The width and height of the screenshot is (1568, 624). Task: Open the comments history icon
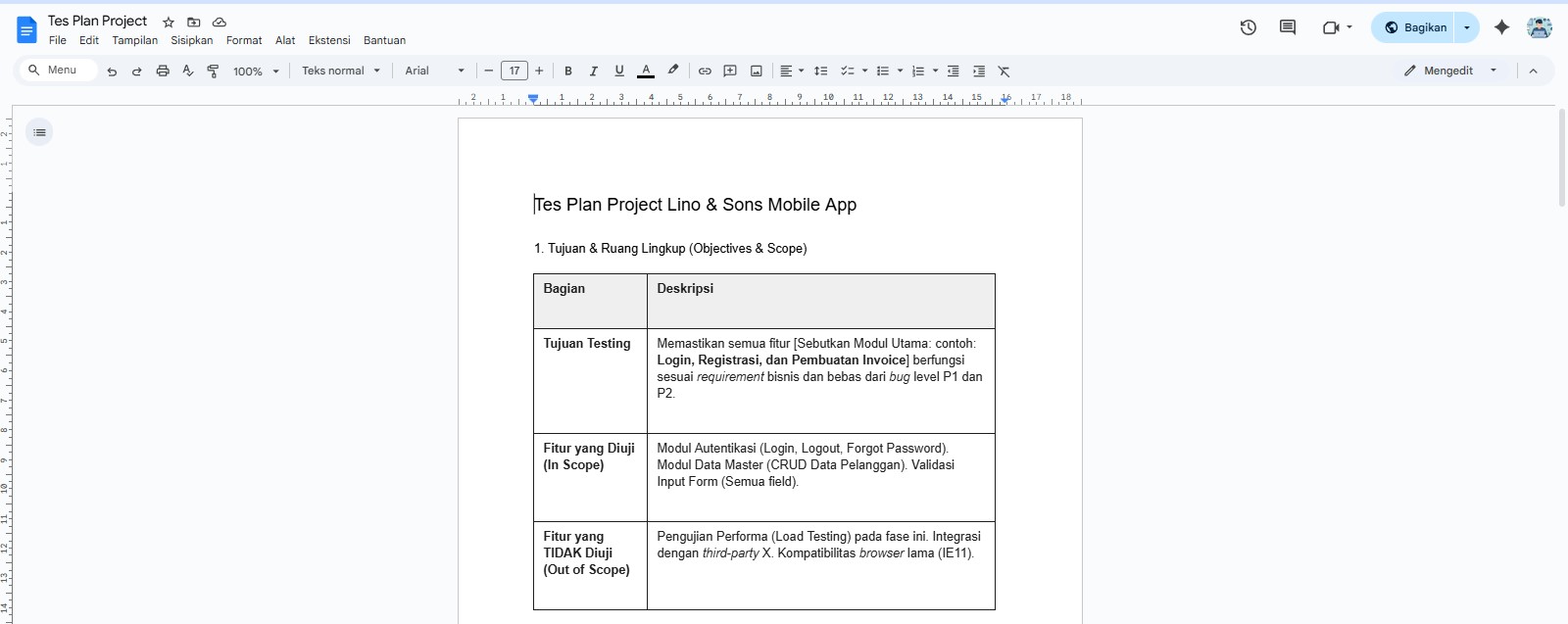[1288, 27]
